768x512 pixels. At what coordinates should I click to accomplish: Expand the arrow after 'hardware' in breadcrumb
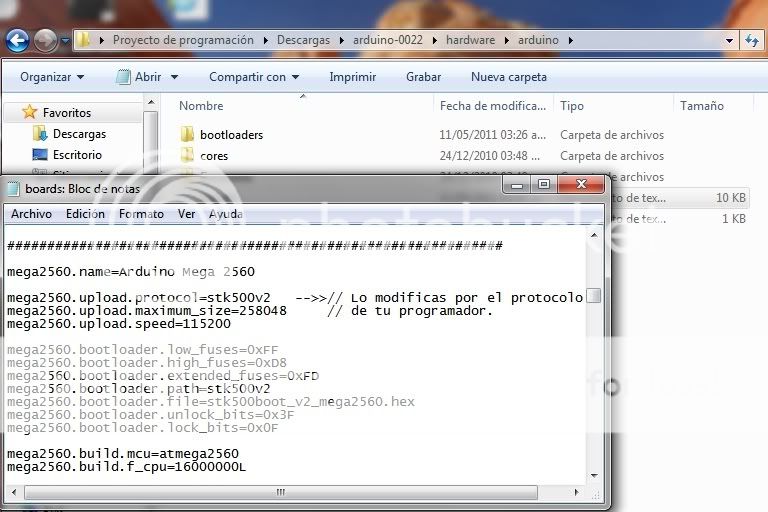506,41
